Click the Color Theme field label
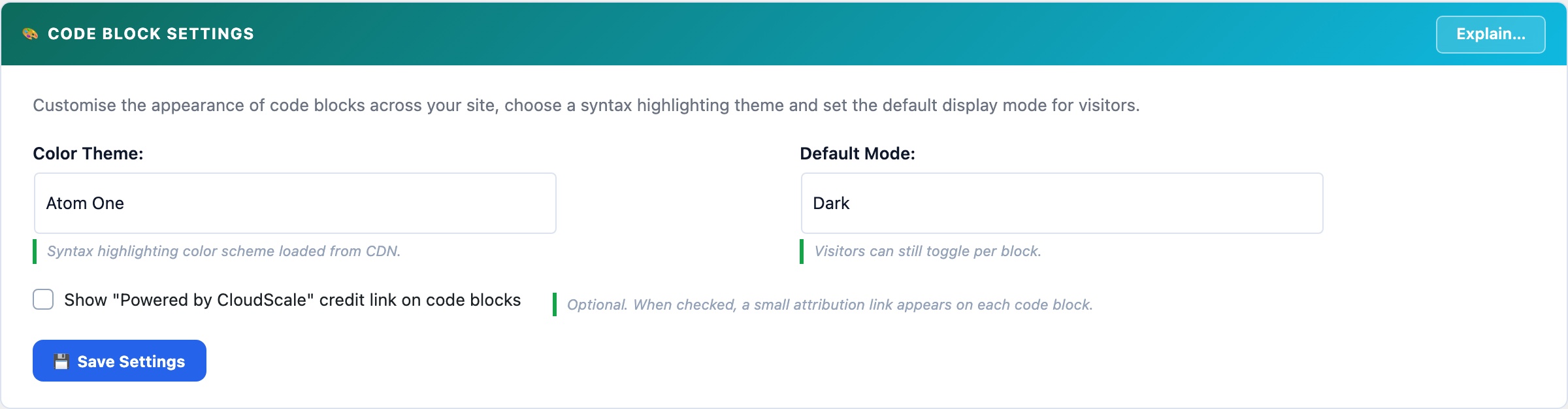 click(x=88, y=154)
